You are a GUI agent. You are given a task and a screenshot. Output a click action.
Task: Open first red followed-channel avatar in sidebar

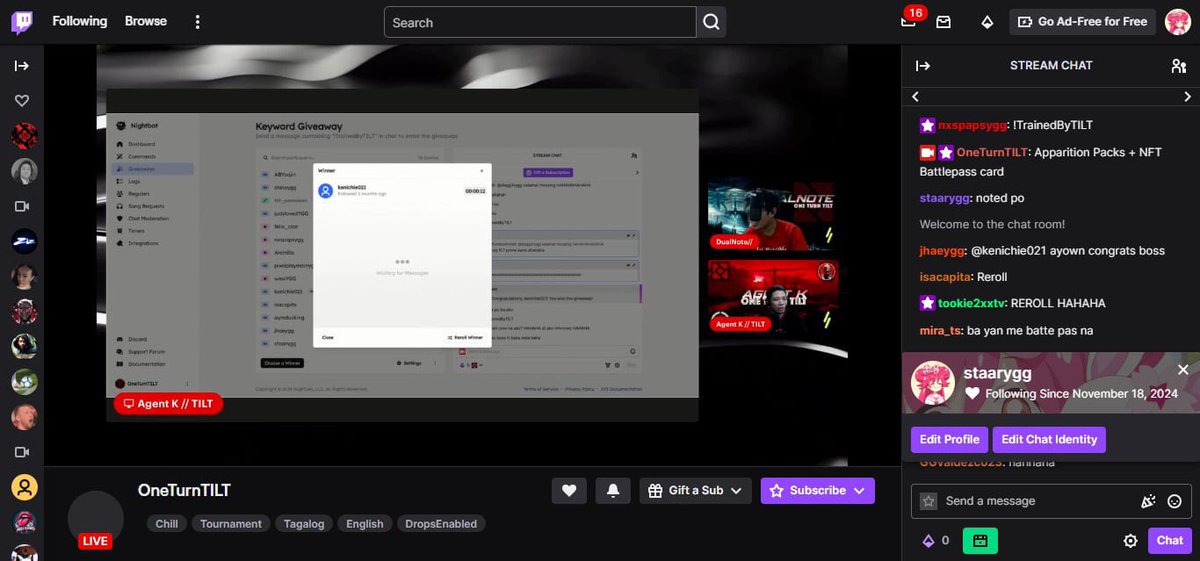[x=24, y=136]
